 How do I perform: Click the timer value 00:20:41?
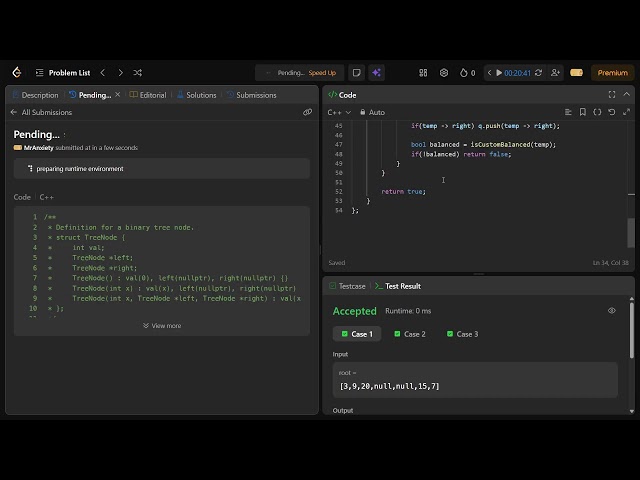click(517, 73)
